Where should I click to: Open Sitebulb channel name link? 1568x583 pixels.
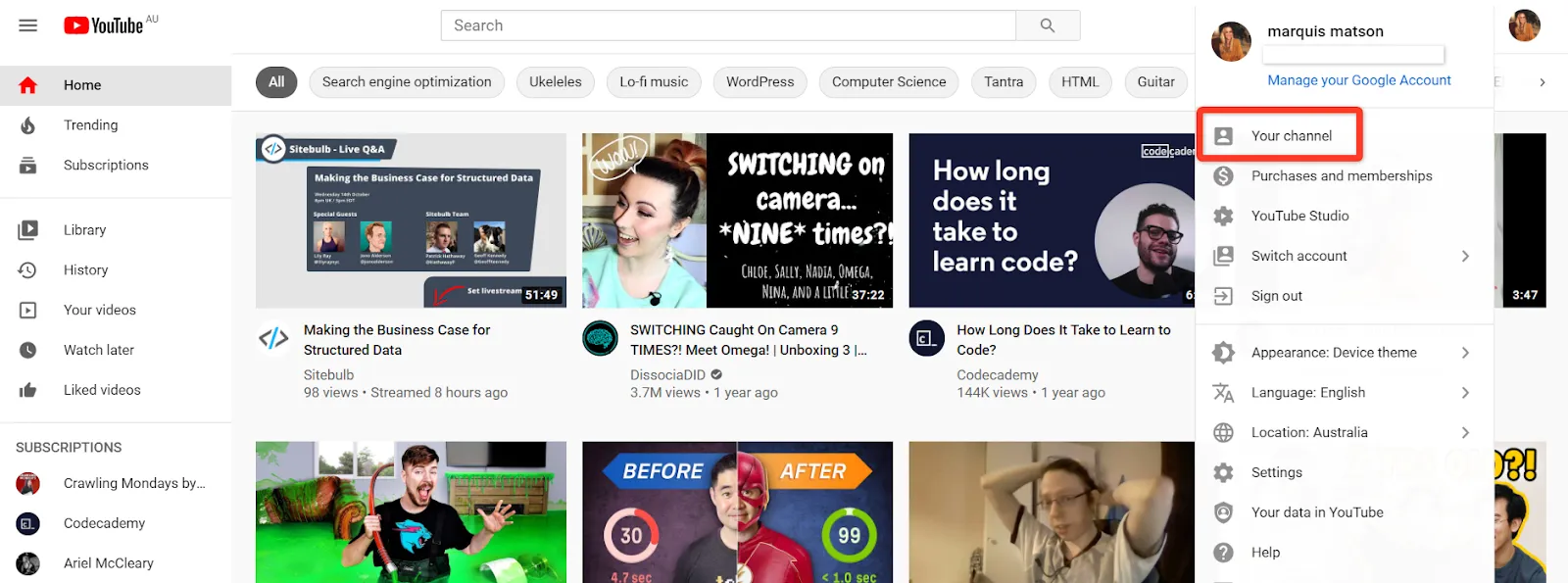pyautogui.click(x=328, y=375)
